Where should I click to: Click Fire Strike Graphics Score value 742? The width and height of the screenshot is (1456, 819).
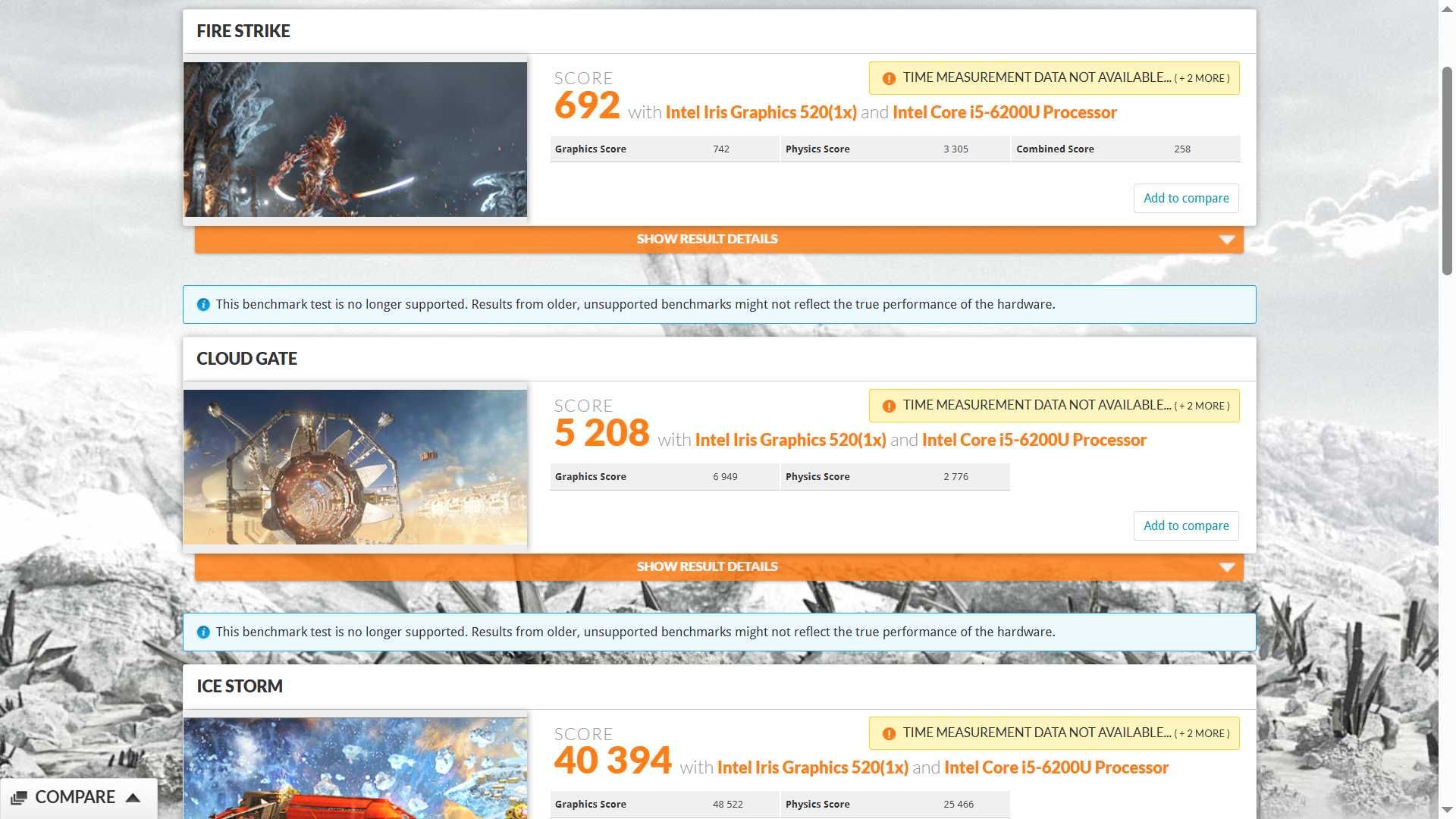(x=721, y=149)
